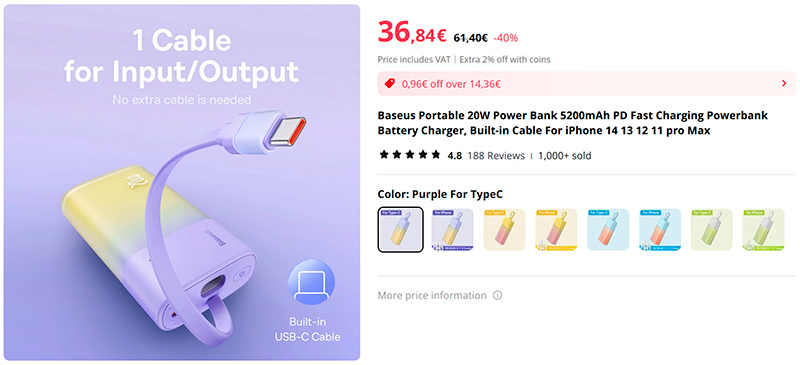
Task: Expand the coupon banner chevron arrow
Action: pos(784,84)
